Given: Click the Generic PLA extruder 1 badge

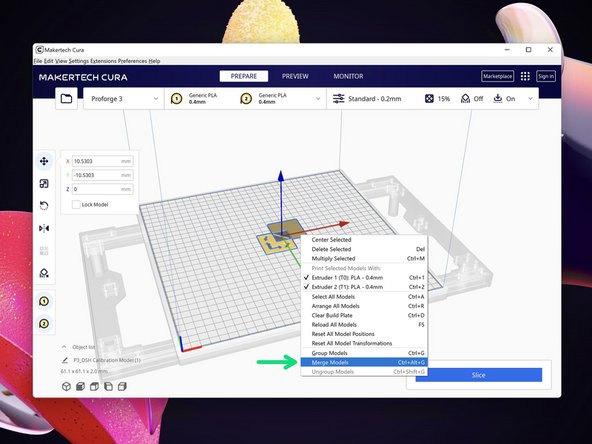Looking at the screenshot, I should click(176, 99).
